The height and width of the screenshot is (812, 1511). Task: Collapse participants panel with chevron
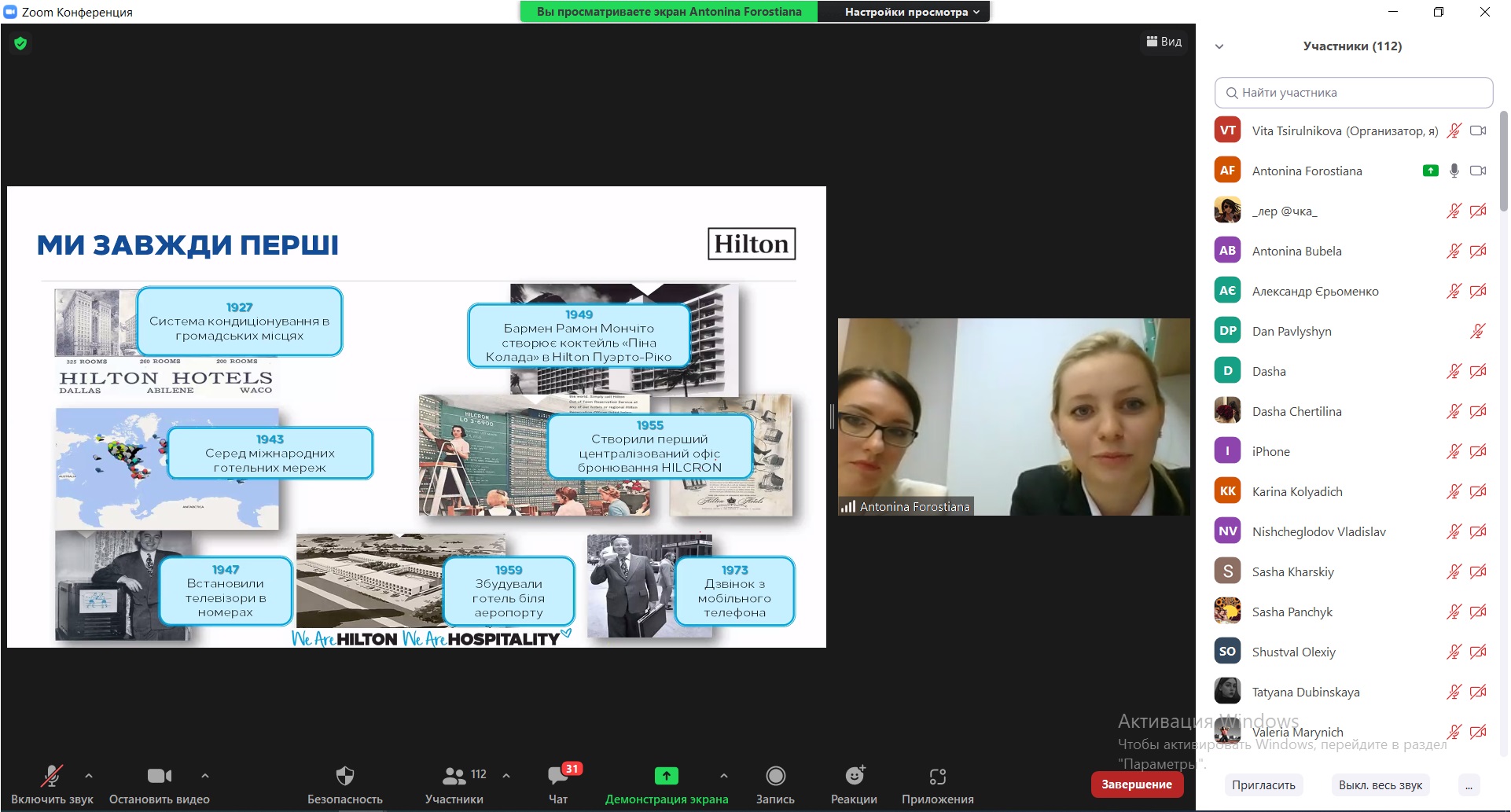(1219, 46)
